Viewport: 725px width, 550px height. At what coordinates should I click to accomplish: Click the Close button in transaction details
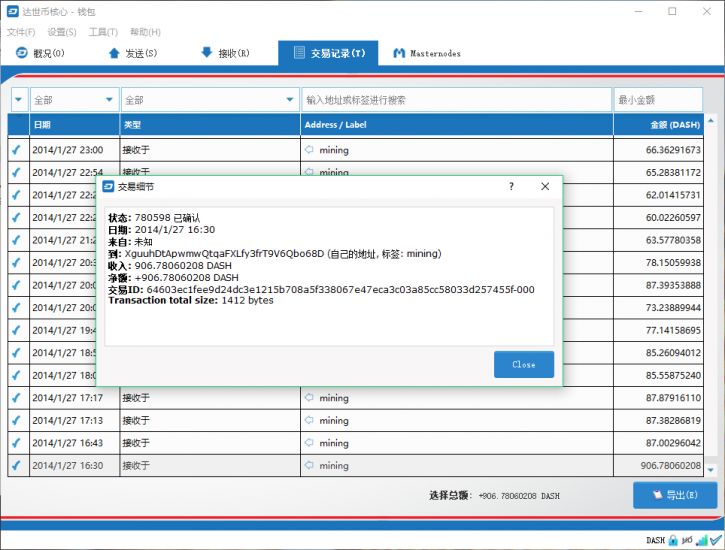pyautogui.click(x=524, y=364)
